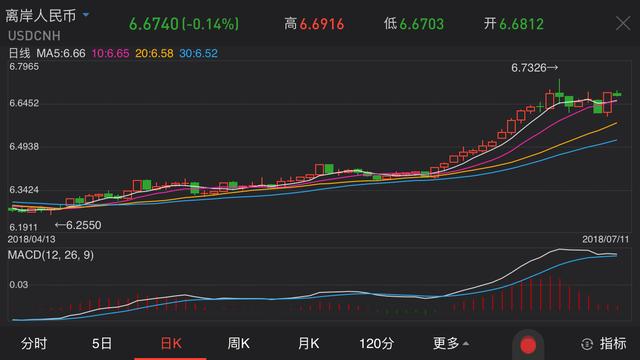Viewport: 640px width, 360px height.
Task: Click the MACD(12, 26, 9) indicator label
Action: (x=51, y=255)
